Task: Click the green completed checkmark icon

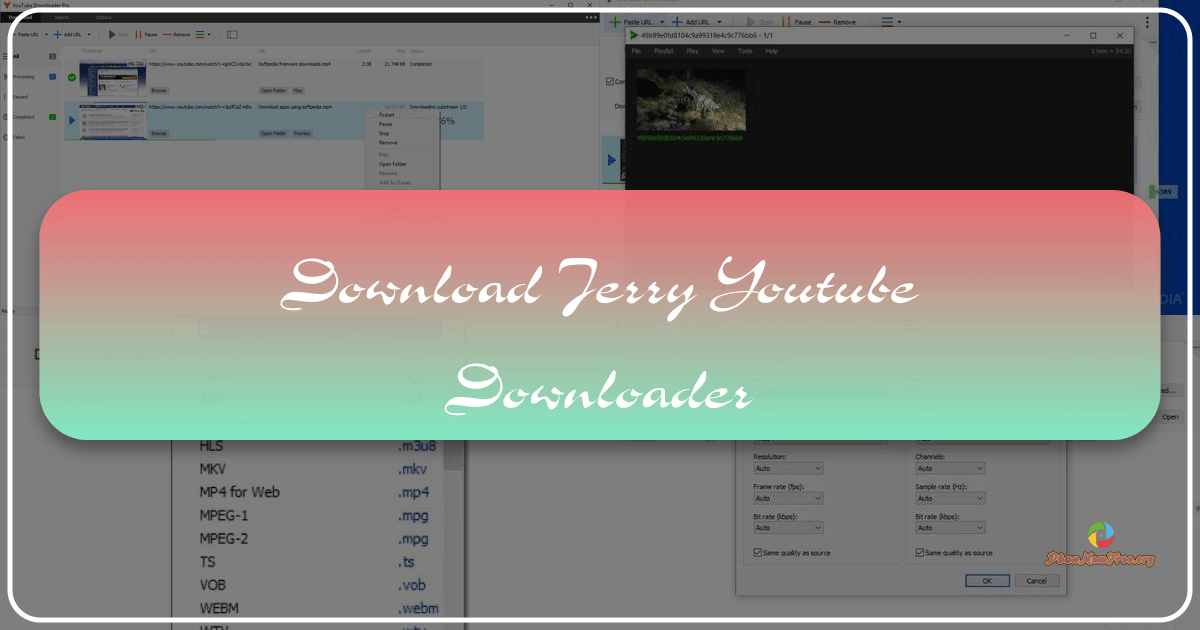Action: (x=71, y=76)
